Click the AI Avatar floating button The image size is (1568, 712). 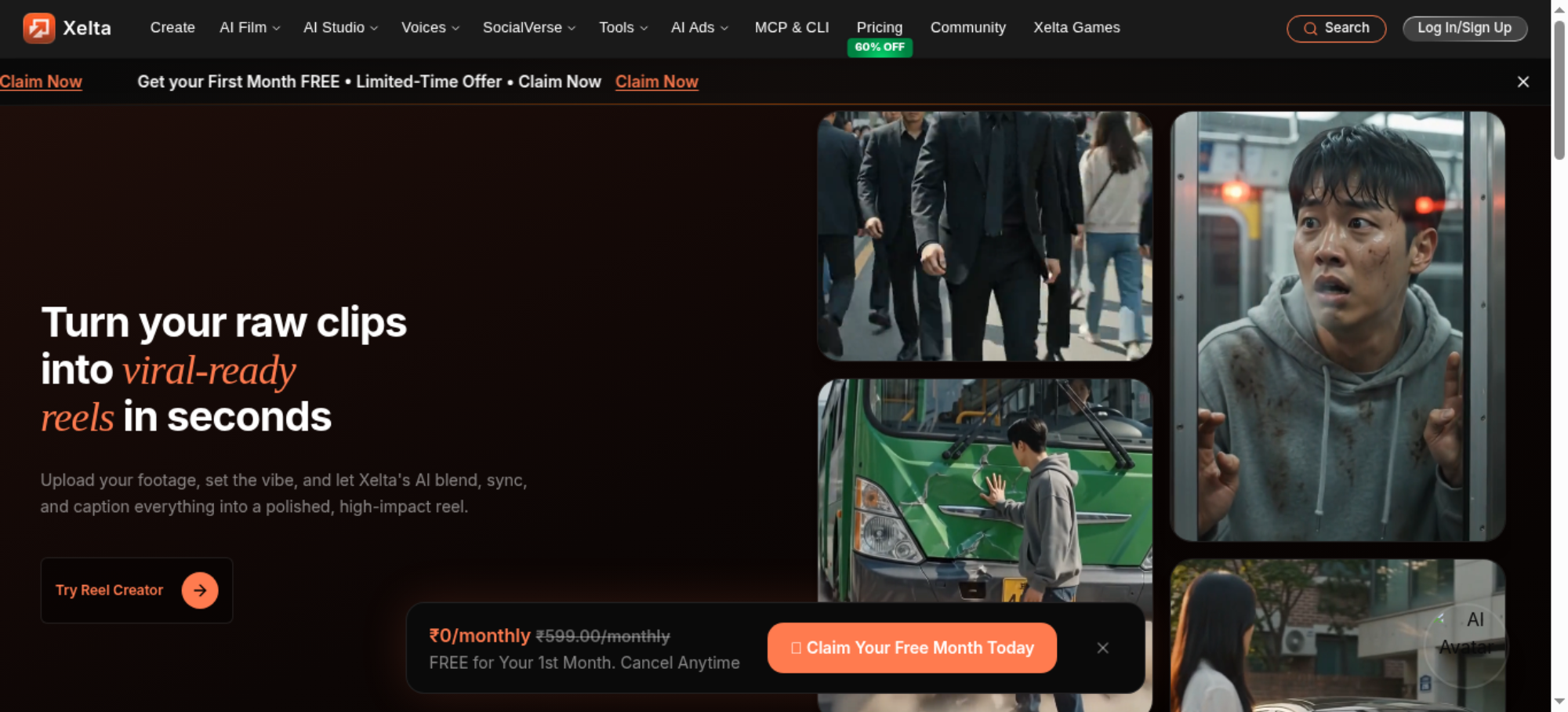[x=1466, y=645]
